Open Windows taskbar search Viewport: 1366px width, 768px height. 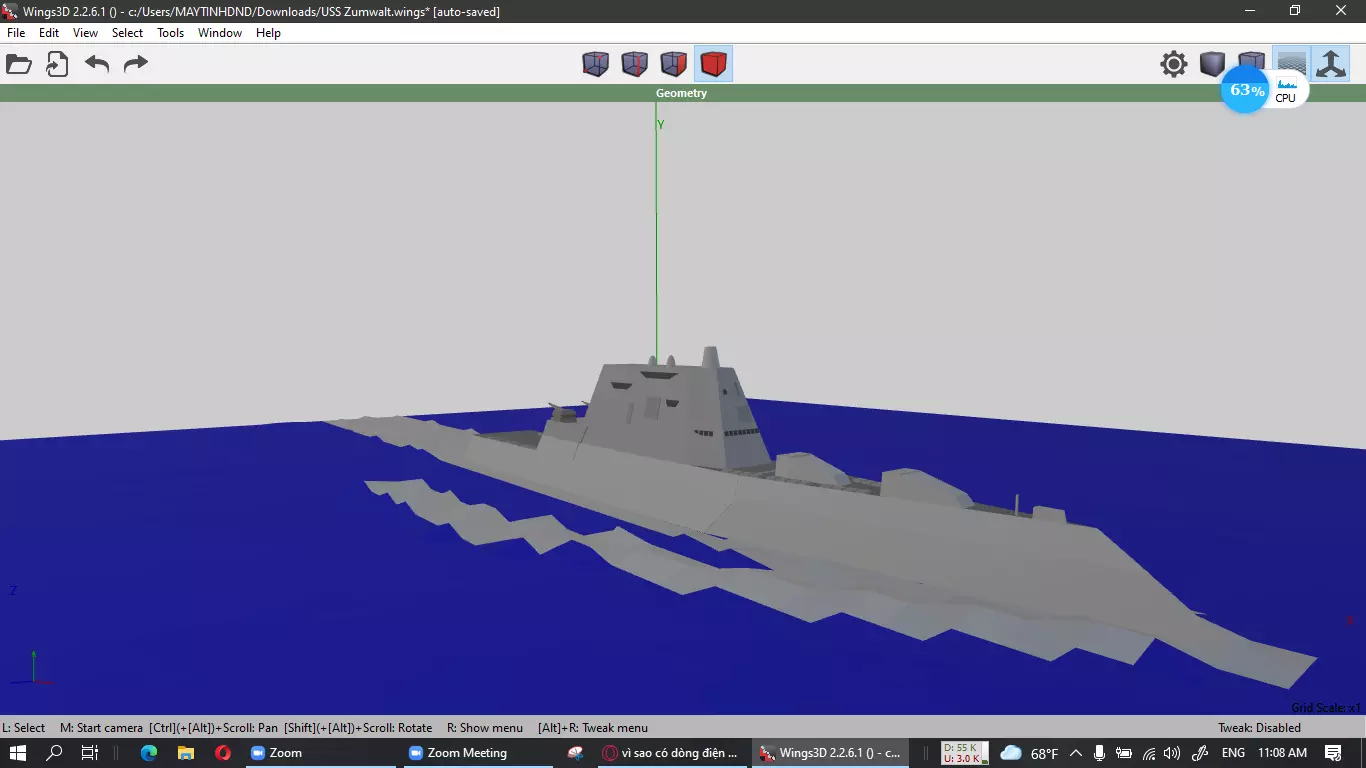coord(55,753)
